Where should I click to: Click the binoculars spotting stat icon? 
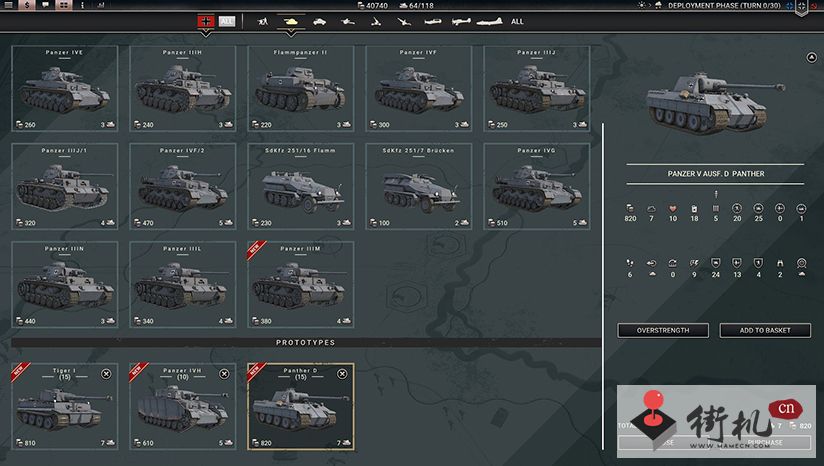780,263
